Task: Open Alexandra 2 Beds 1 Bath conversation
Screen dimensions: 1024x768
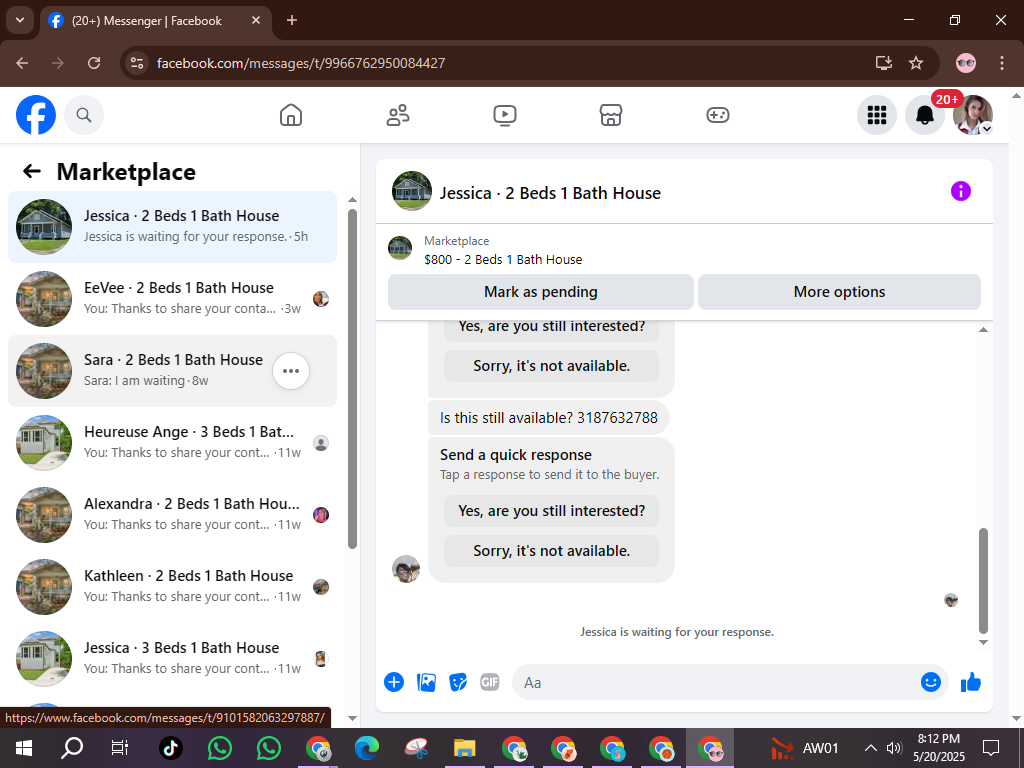Action: coord(172,515)
